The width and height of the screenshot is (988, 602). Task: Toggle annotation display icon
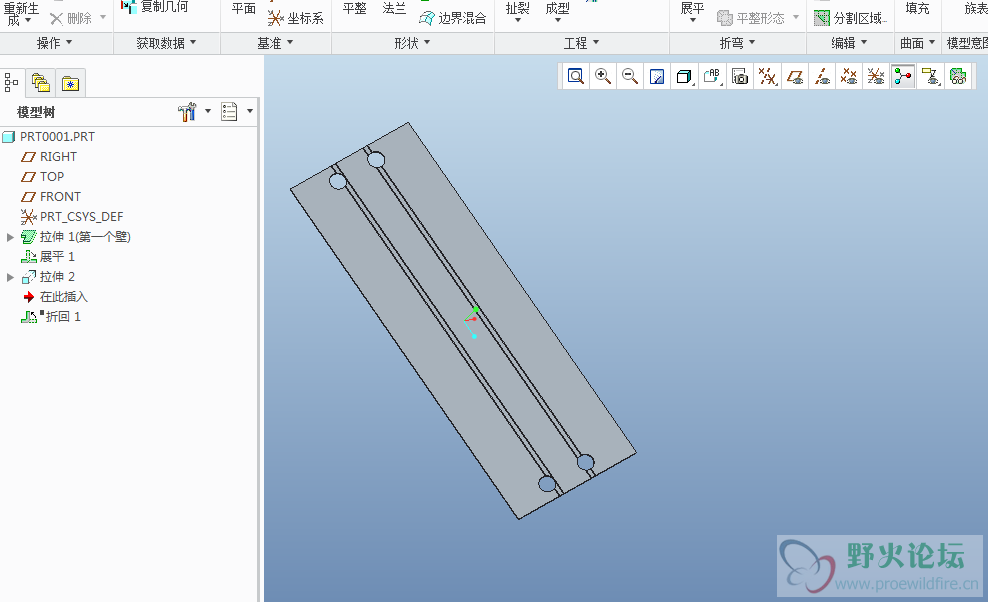tap(931, 77)
